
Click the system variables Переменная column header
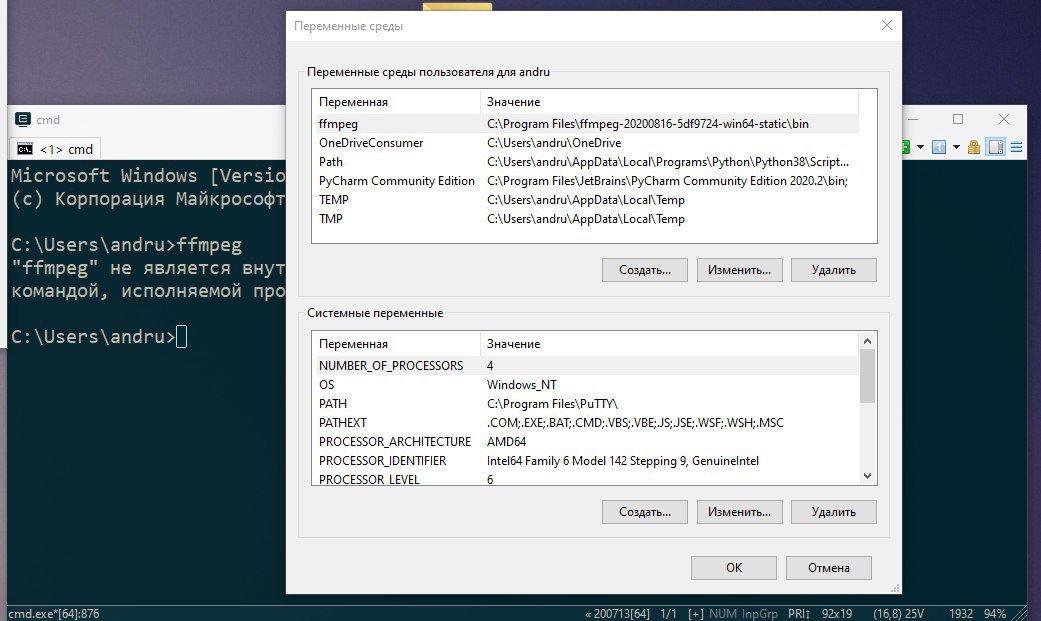pos(396,344)
